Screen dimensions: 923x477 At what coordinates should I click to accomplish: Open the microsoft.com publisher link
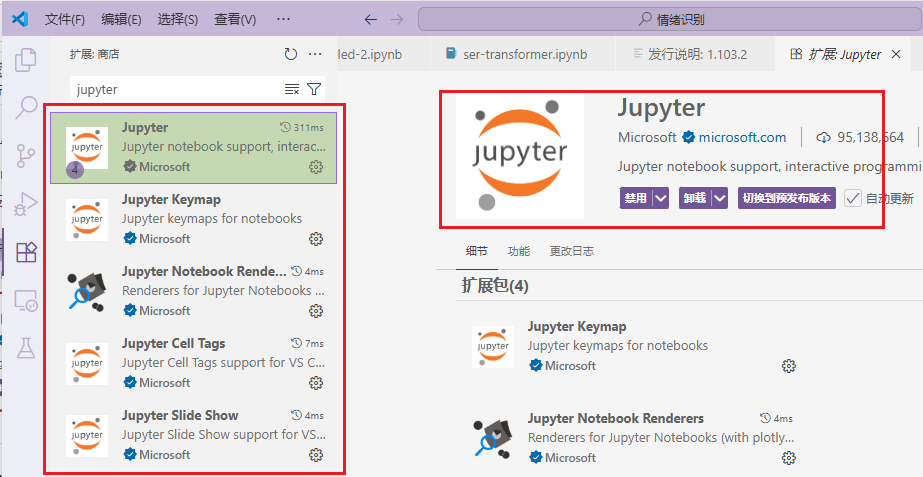pyautogui.click(x=742, y=137)
